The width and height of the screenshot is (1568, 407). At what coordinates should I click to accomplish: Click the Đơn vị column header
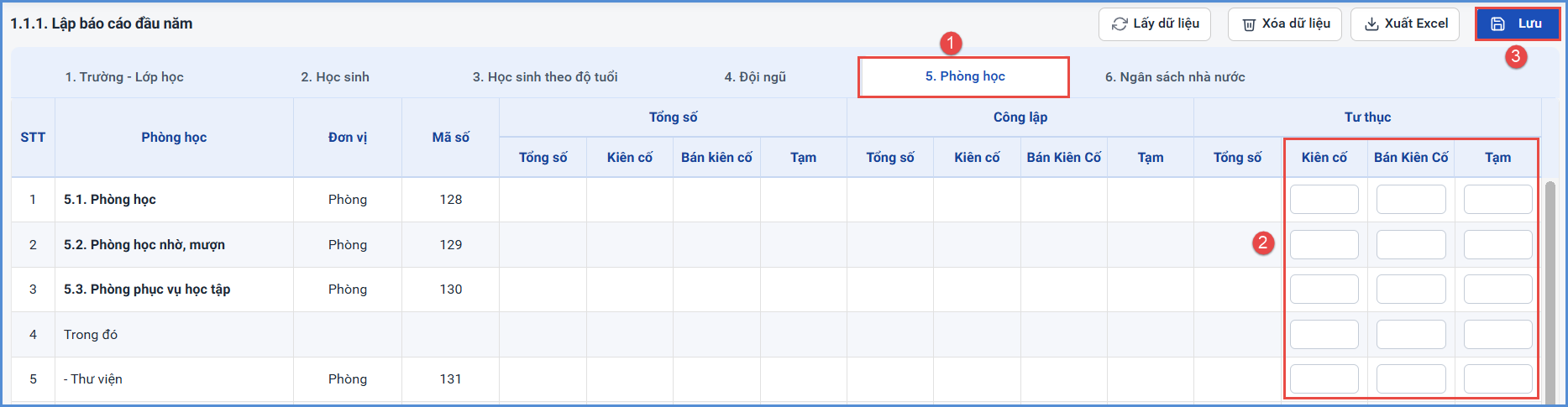pyautogui.click(x=348, y=138)
